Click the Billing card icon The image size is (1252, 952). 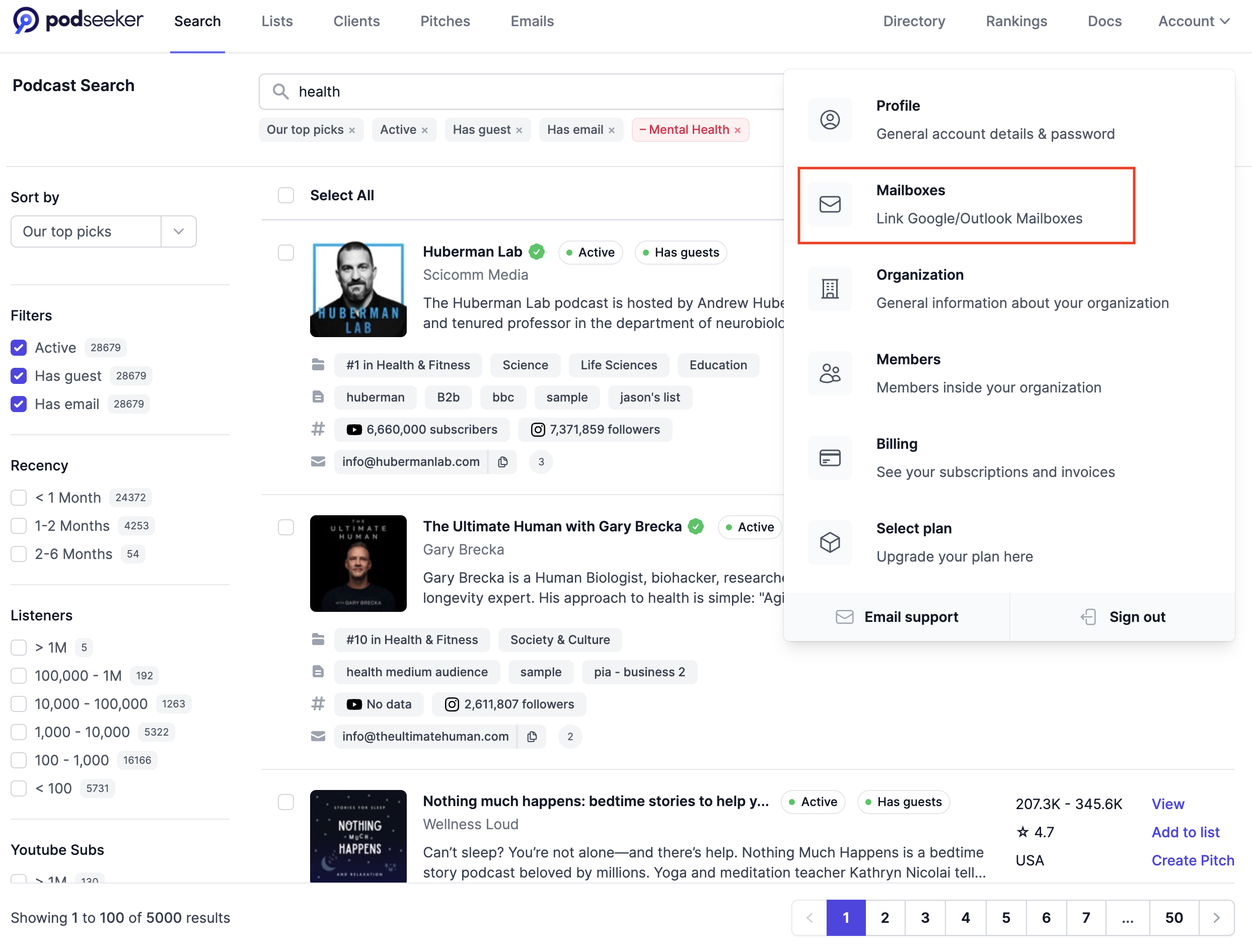[830, 457]
